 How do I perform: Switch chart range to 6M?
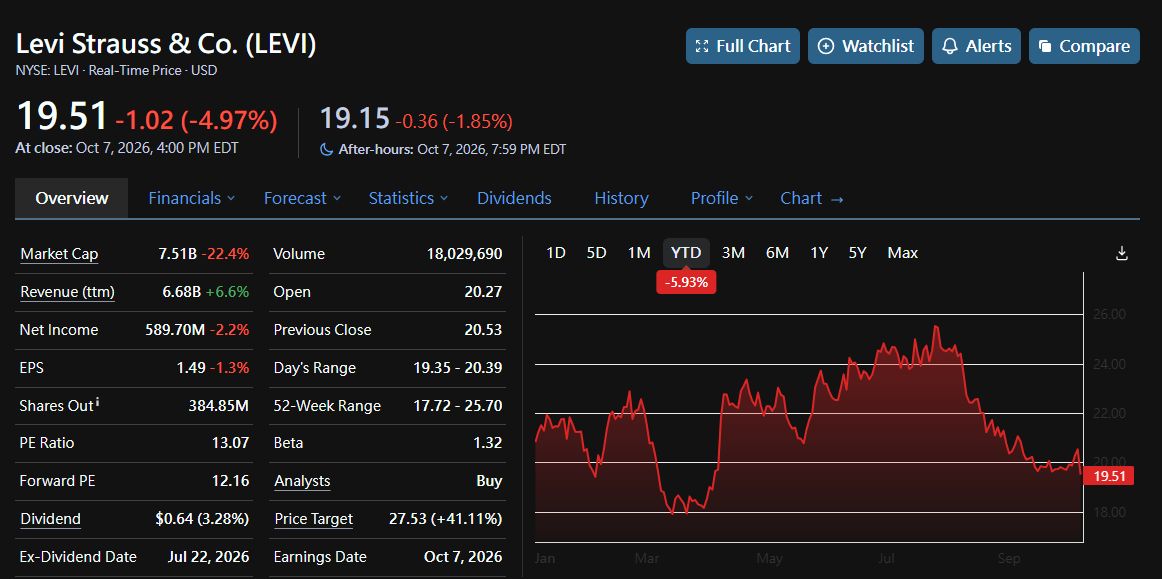[x=777, y=253]
